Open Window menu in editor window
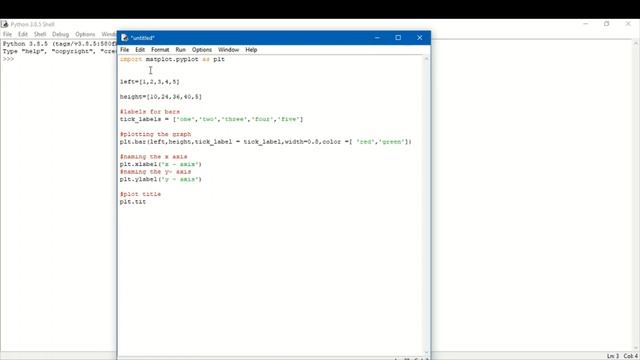Screen dimensions: 640x360 228,50
